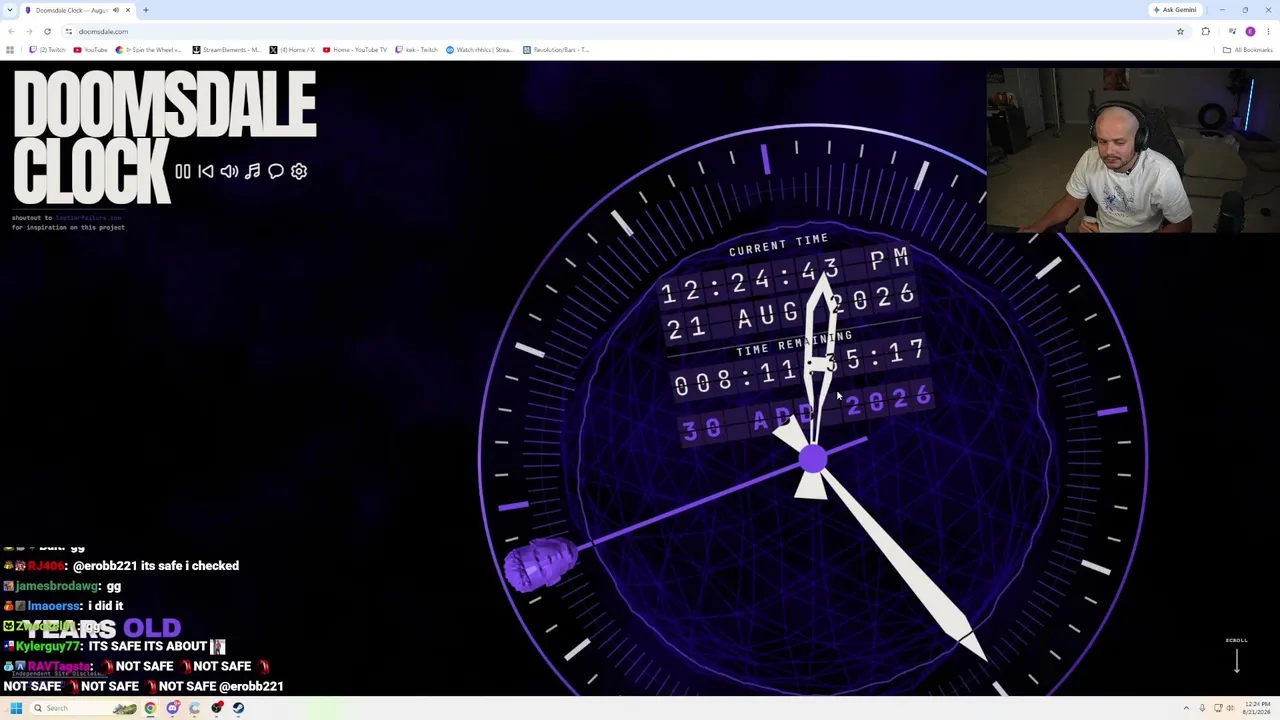The image size is (1280, 720).
Task: Open the network tray icon
Action: (x=1218, y=708)
